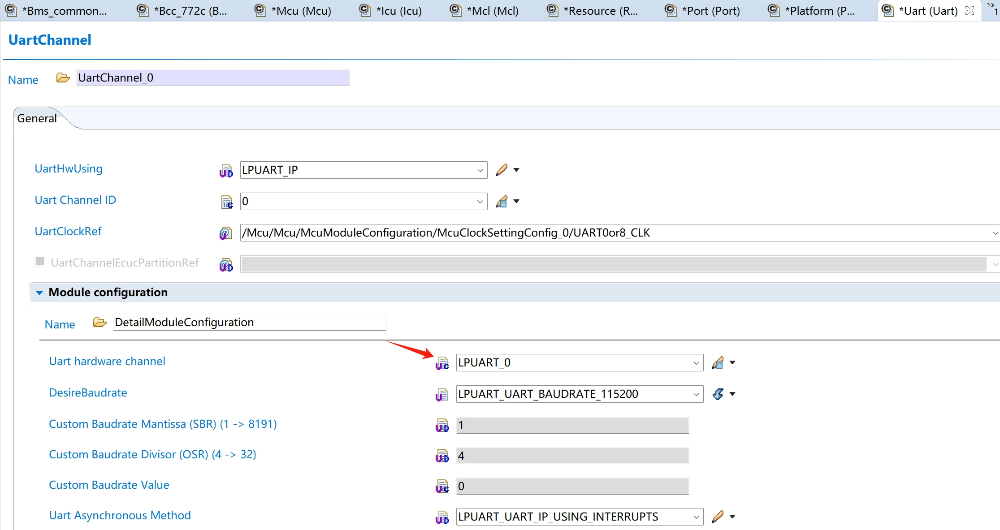1000x530 pixels.
Task: Click the UartChannel_0 name input field
Action: pos(212,78)
